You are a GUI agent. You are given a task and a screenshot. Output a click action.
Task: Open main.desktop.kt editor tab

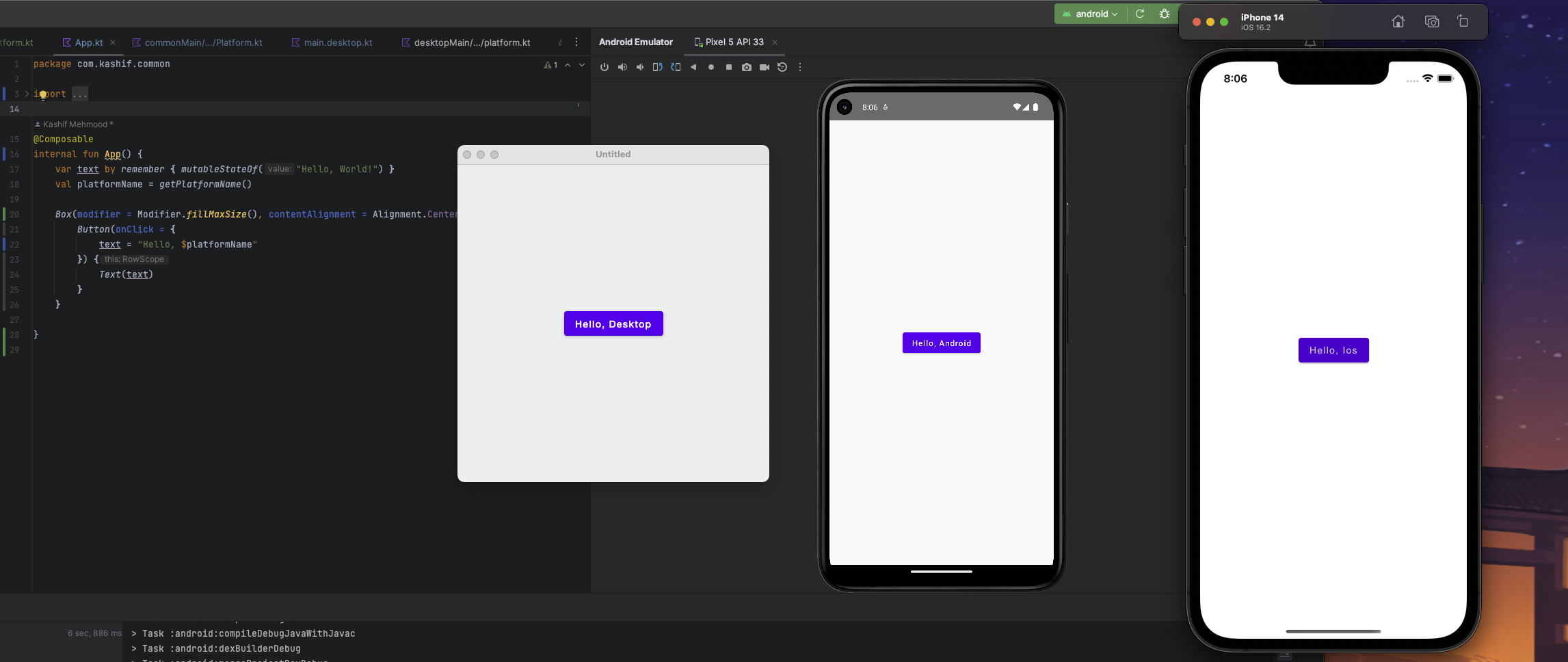[x=332, y=42]
